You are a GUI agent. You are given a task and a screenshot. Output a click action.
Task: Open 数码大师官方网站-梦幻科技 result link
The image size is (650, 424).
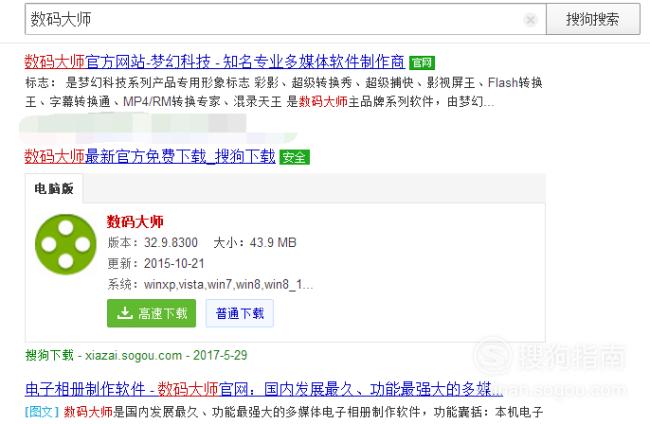pos(215,62)
